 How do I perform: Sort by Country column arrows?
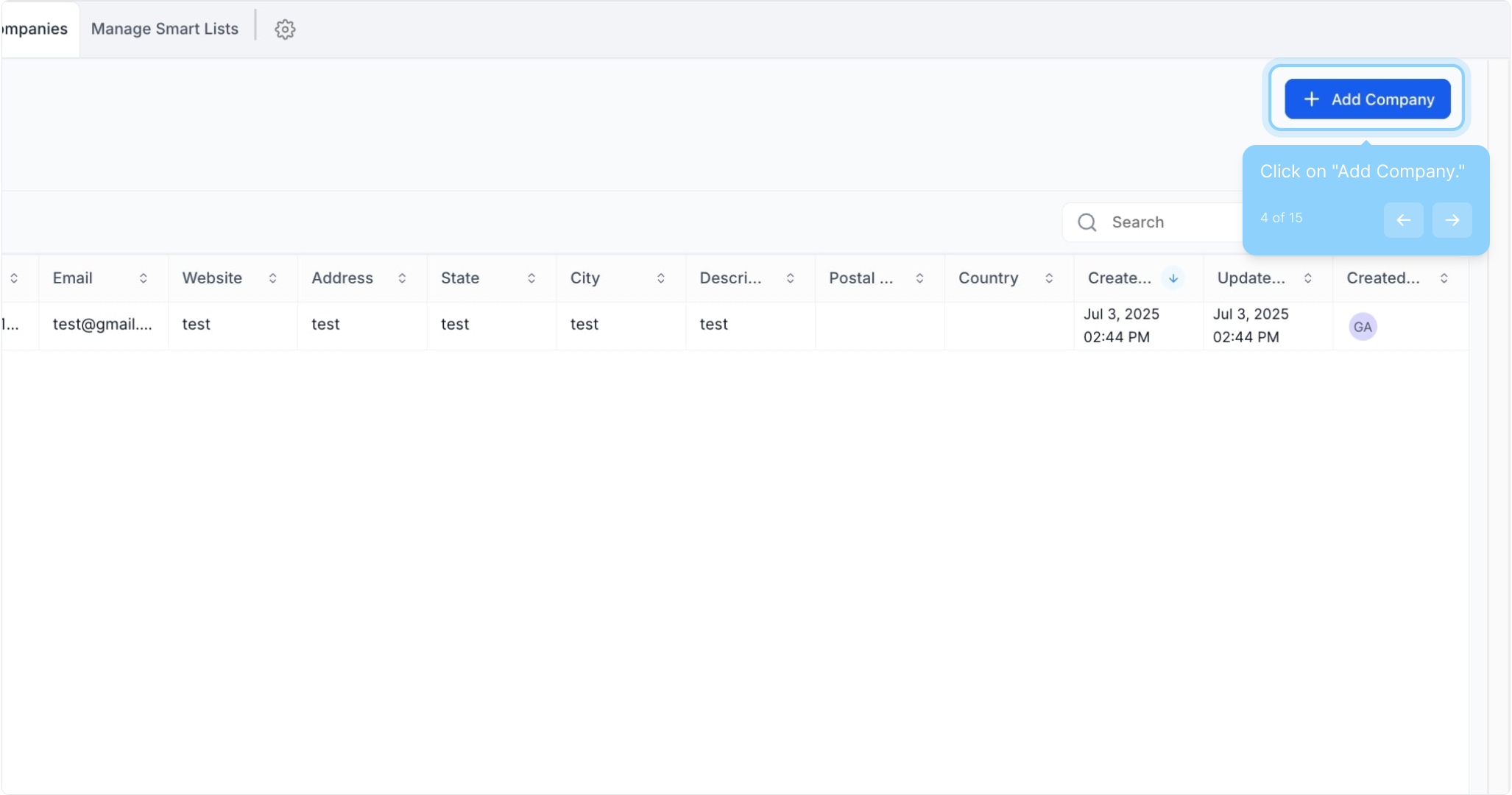pos(1049,278)
